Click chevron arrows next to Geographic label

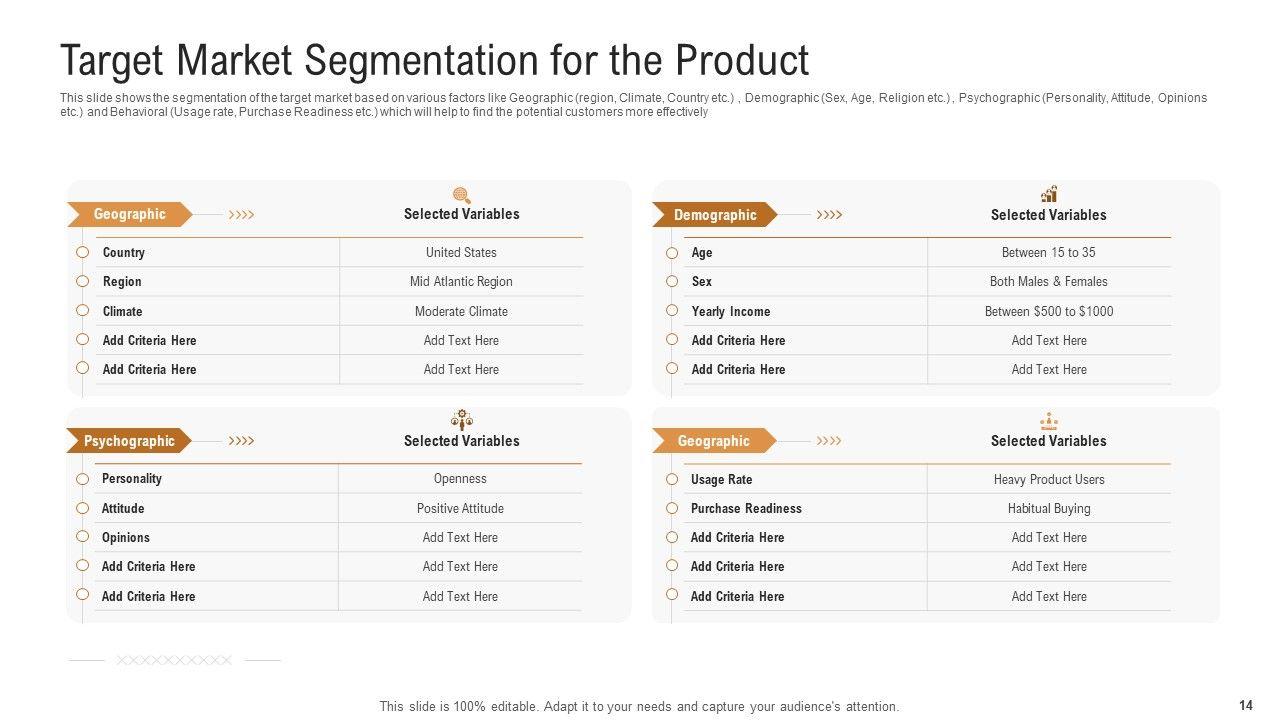tap(241, 215)
